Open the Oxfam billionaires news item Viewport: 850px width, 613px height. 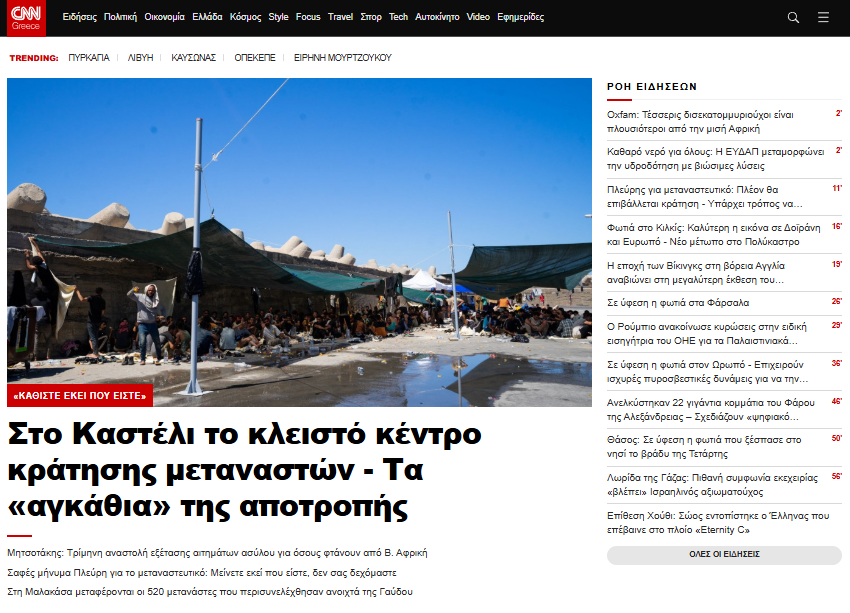700,121
